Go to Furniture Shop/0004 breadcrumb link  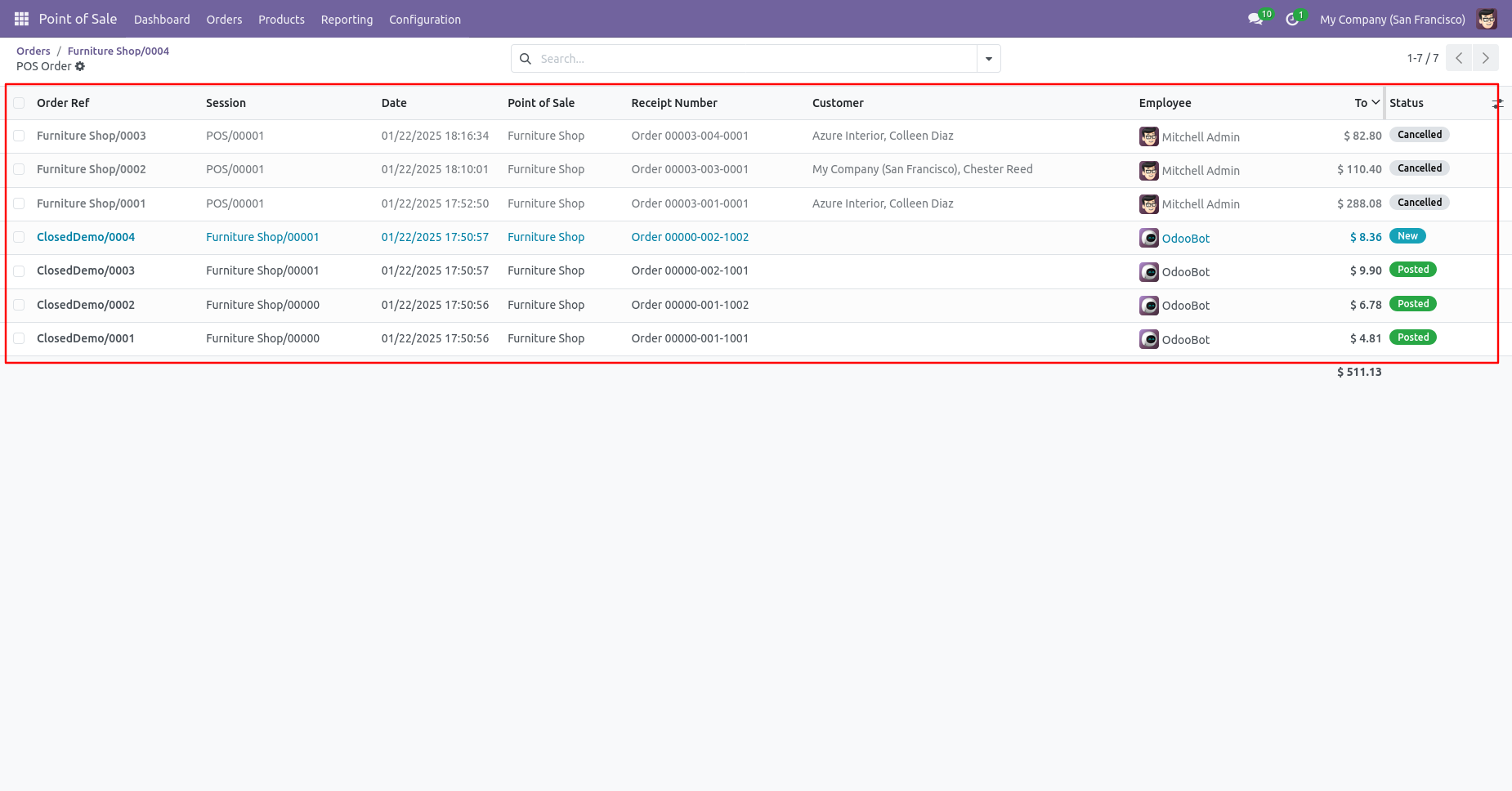(119, 51)
